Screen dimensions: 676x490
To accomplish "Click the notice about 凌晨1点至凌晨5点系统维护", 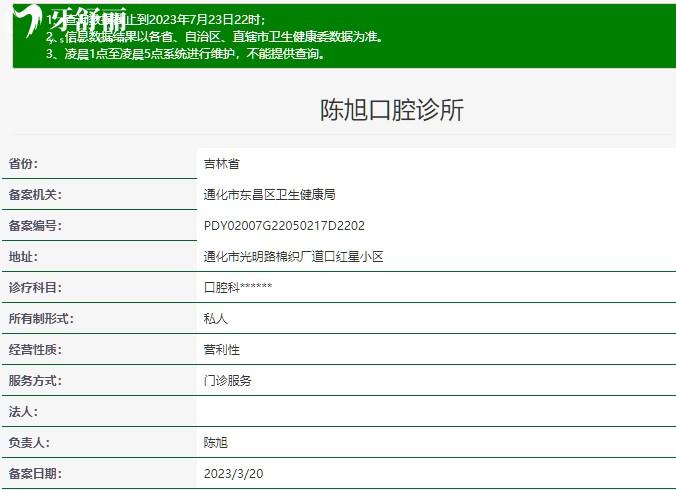I will coord(185,53).
